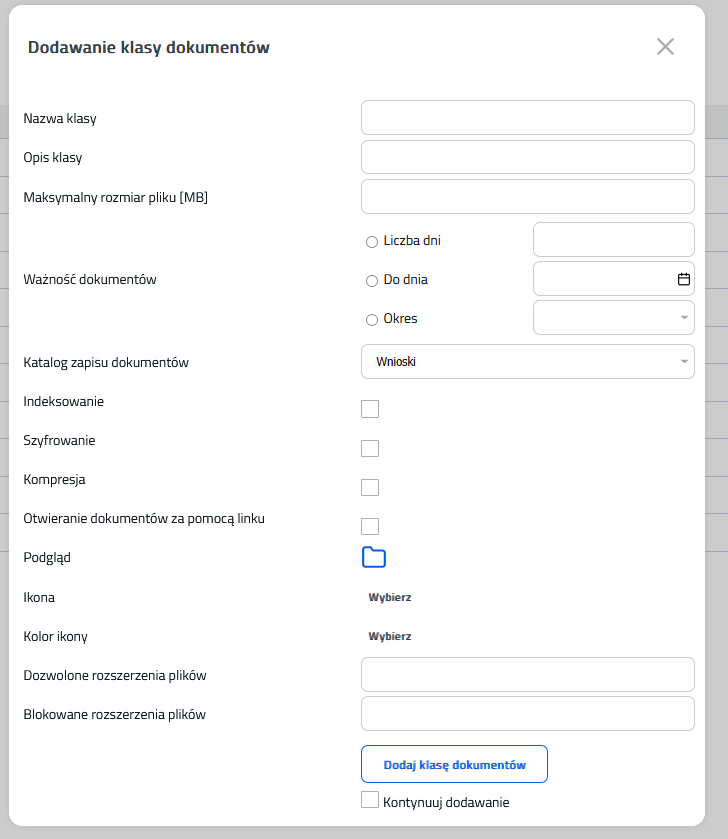Click the Maksymalny rozmiar pliku field
The height and width of the screenshot is (839, 728).
(527, 197)
